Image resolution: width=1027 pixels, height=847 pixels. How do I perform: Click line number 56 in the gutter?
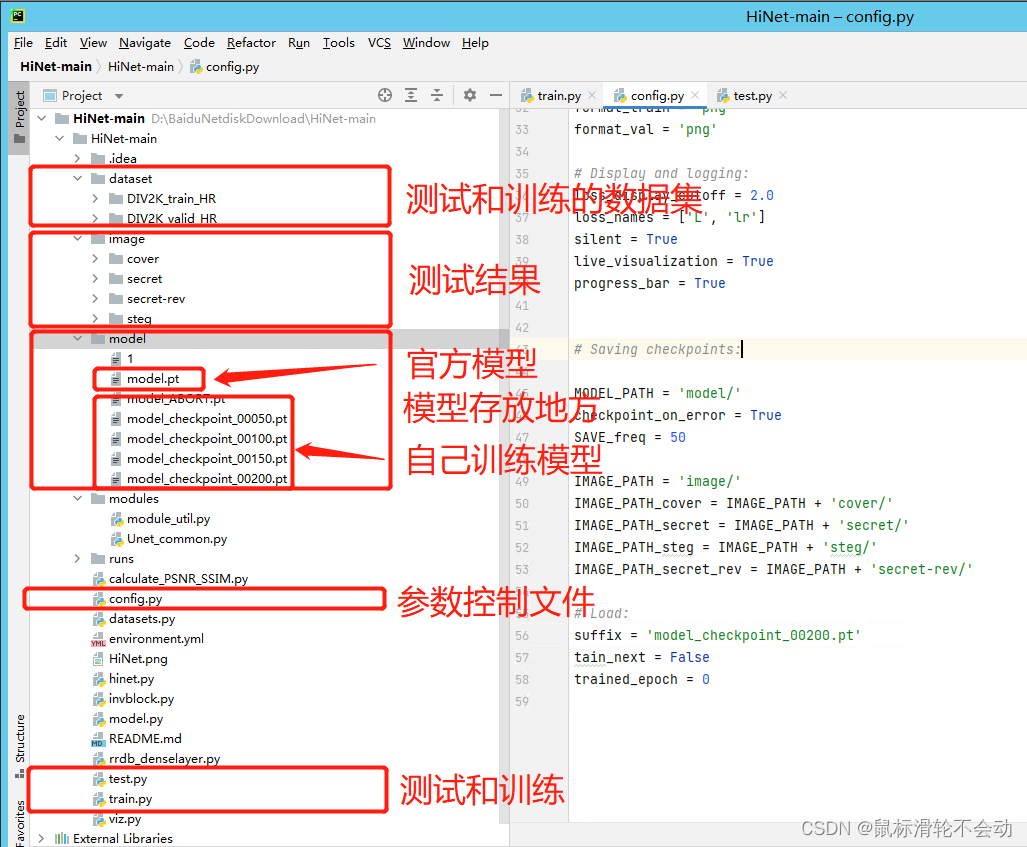point(522,635)
